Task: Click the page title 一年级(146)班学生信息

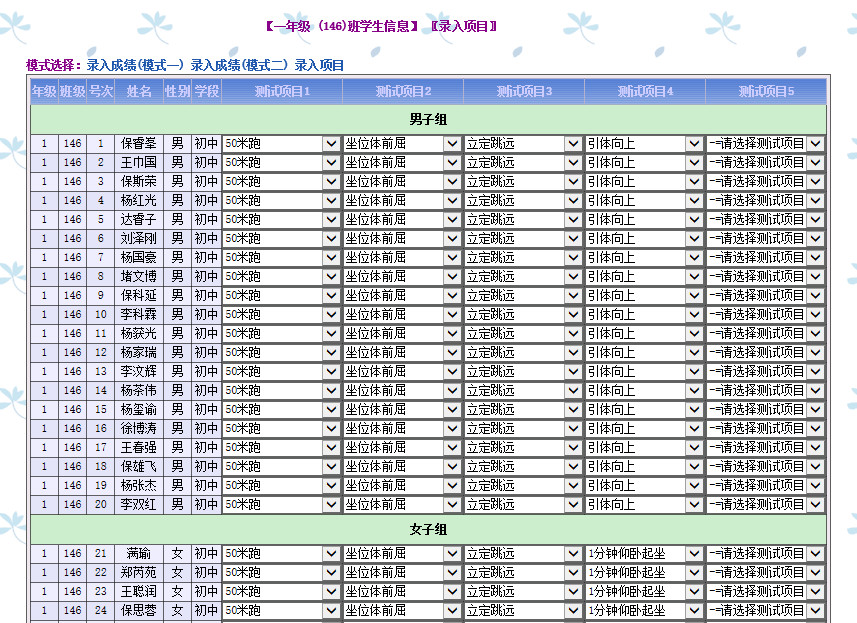Action: 342,26
